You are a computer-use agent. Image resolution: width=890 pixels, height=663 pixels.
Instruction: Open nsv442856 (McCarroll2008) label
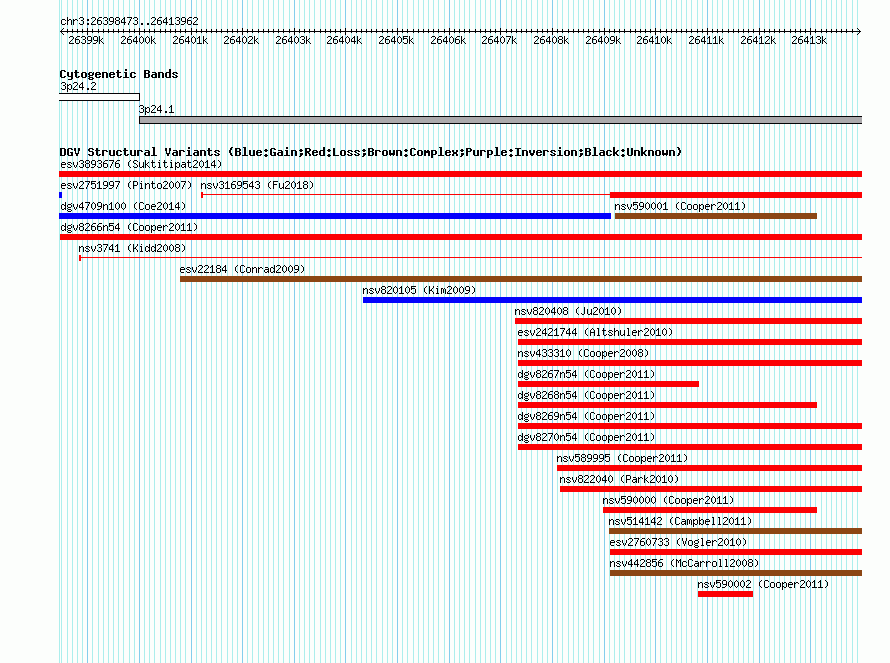point(684,563)
